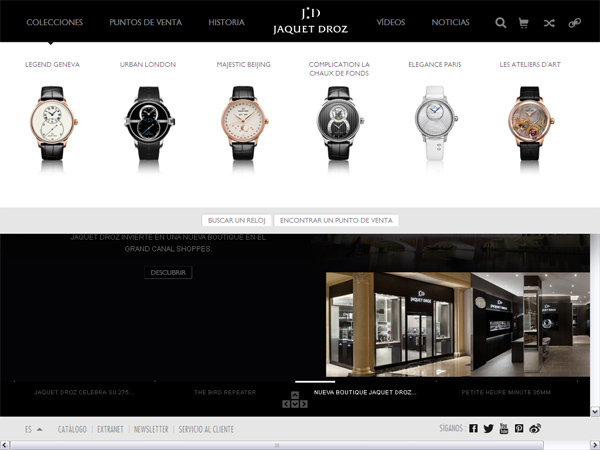Open the Twitter bird icon
This screenshot has height=450, width=600.
tap(488, 428)
